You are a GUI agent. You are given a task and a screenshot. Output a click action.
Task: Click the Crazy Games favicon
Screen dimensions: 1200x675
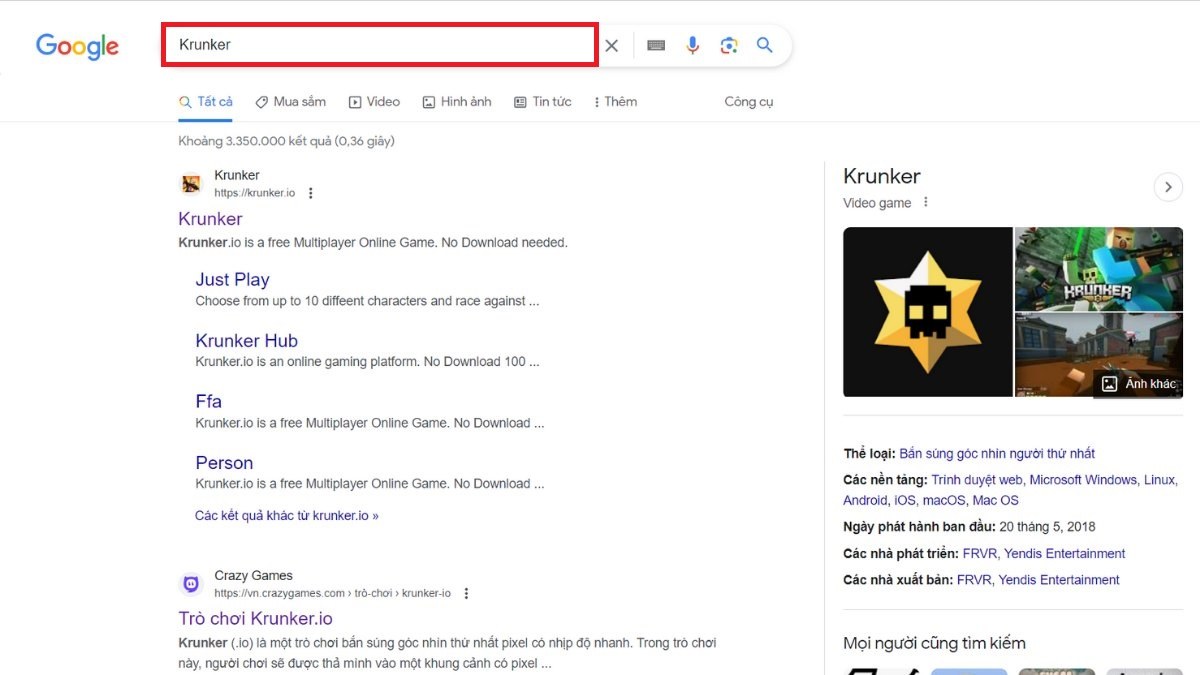(x=191, y=584)
